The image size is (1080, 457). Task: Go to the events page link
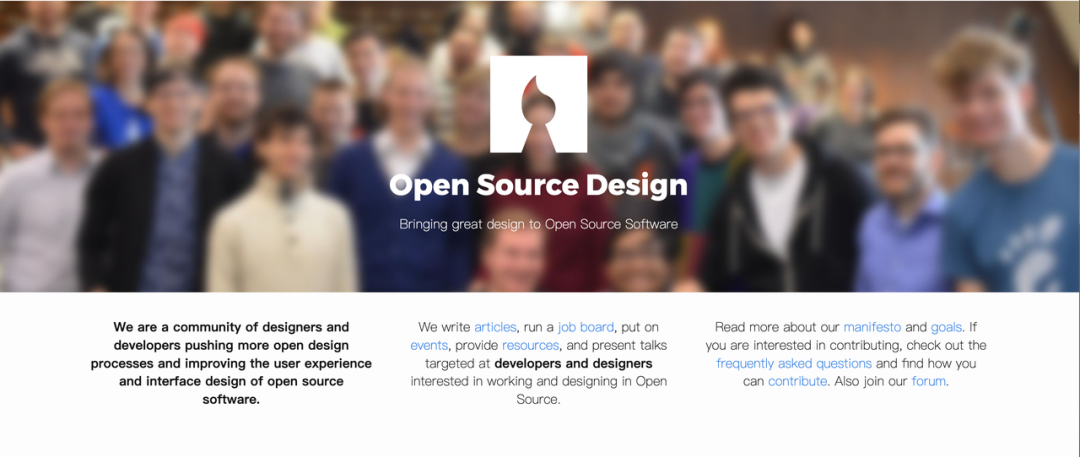(428, 345)
